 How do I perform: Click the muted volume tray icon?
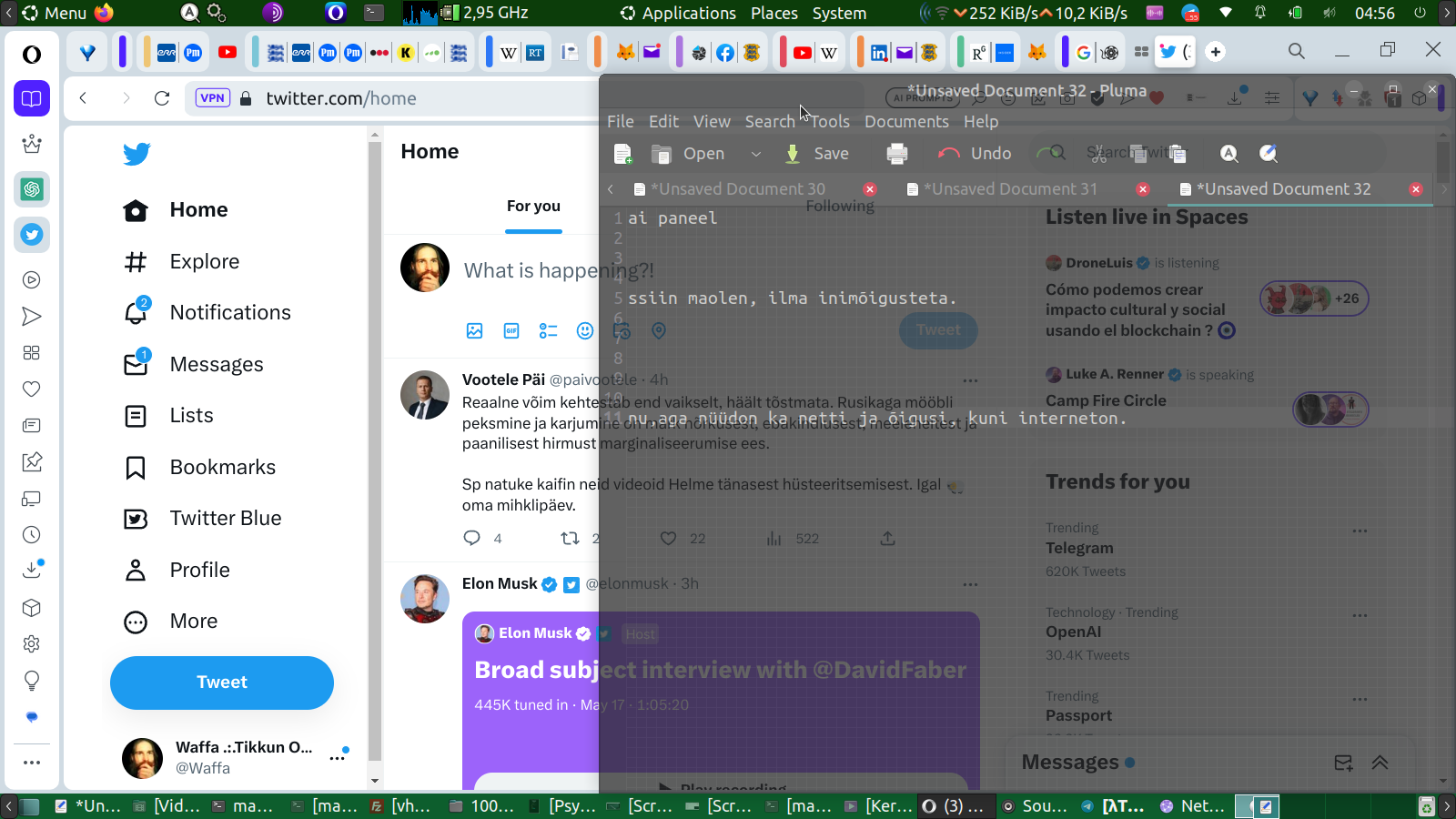click(x=1330, y=13)
